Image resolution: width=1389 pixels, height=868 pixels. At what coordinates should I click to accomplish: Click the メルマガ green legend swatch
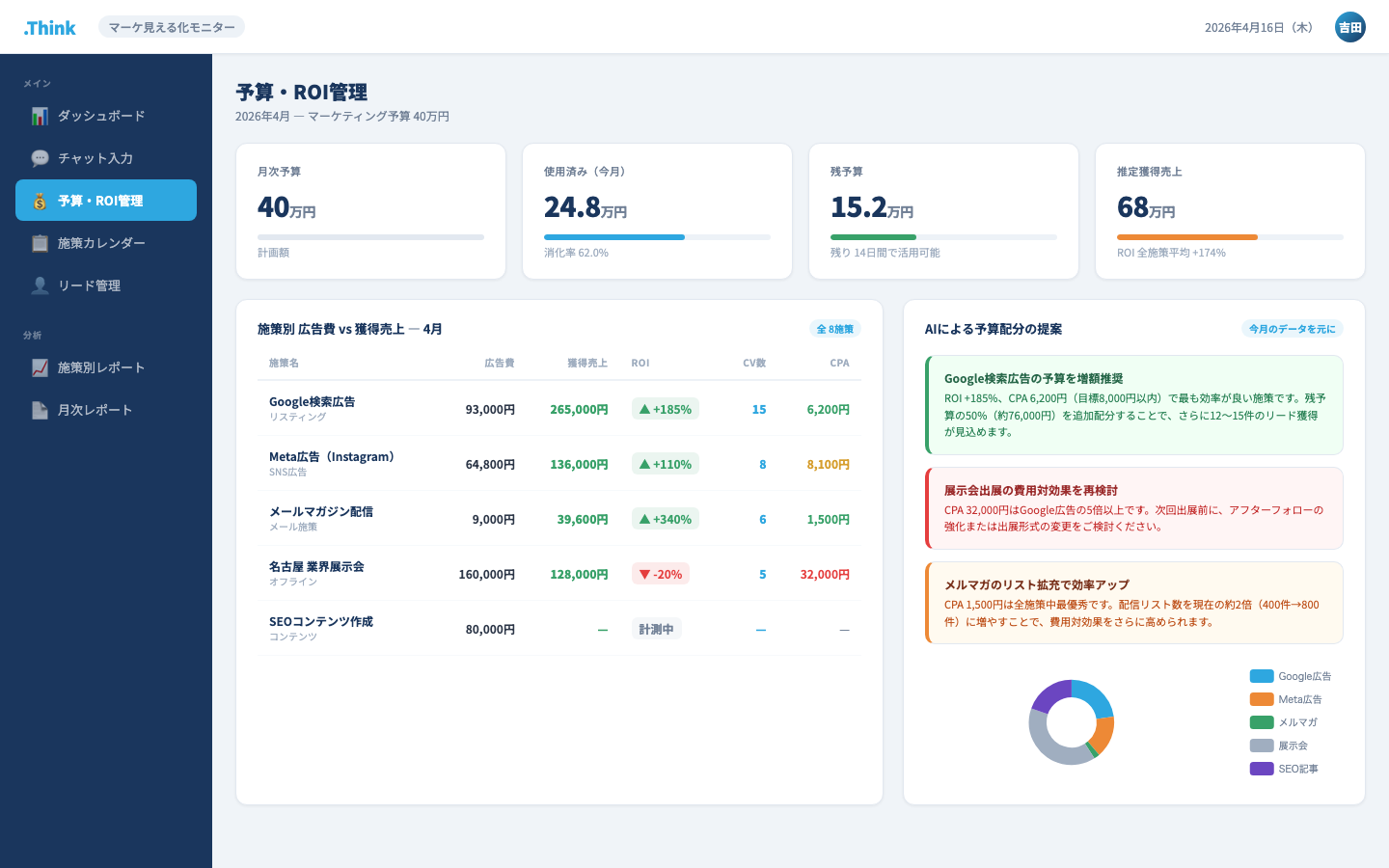[x=1262, y=722]
